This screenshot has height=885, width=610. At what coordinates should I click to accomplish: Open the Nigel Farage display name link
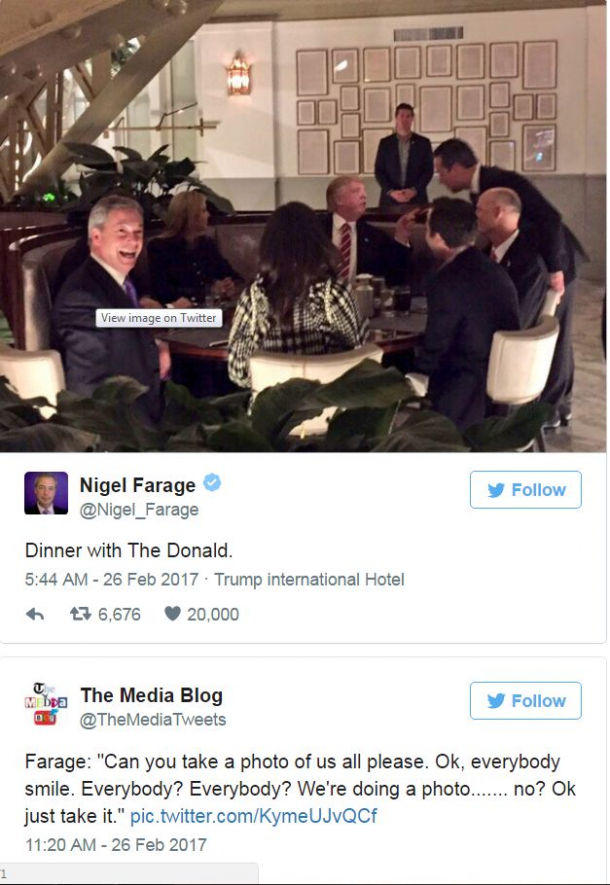click(138, 485)
